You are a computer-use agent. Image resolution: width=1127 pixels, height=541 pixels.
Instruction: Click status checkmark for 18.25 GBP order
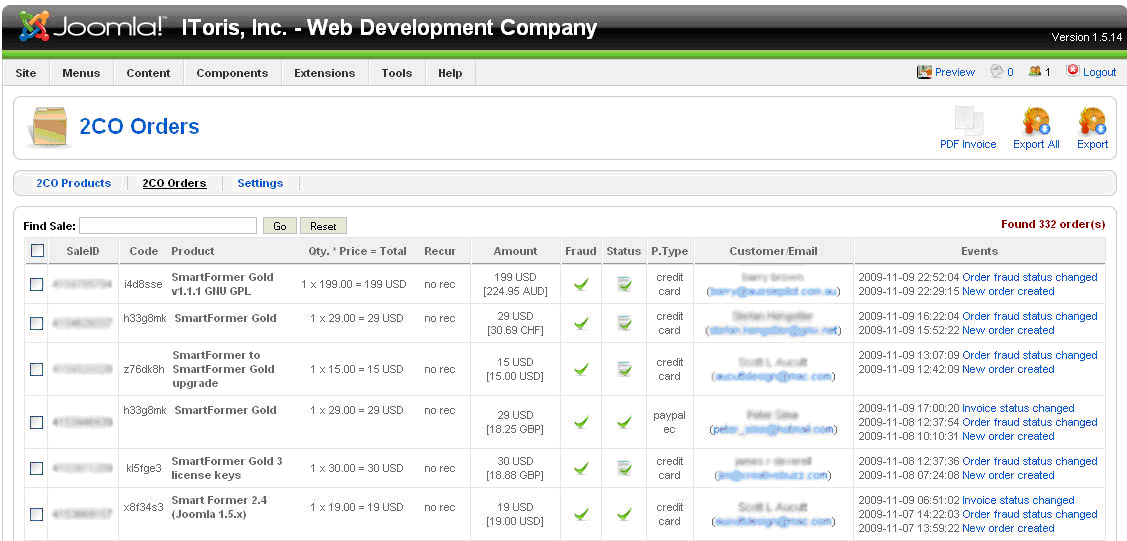[x=624, y=422]
